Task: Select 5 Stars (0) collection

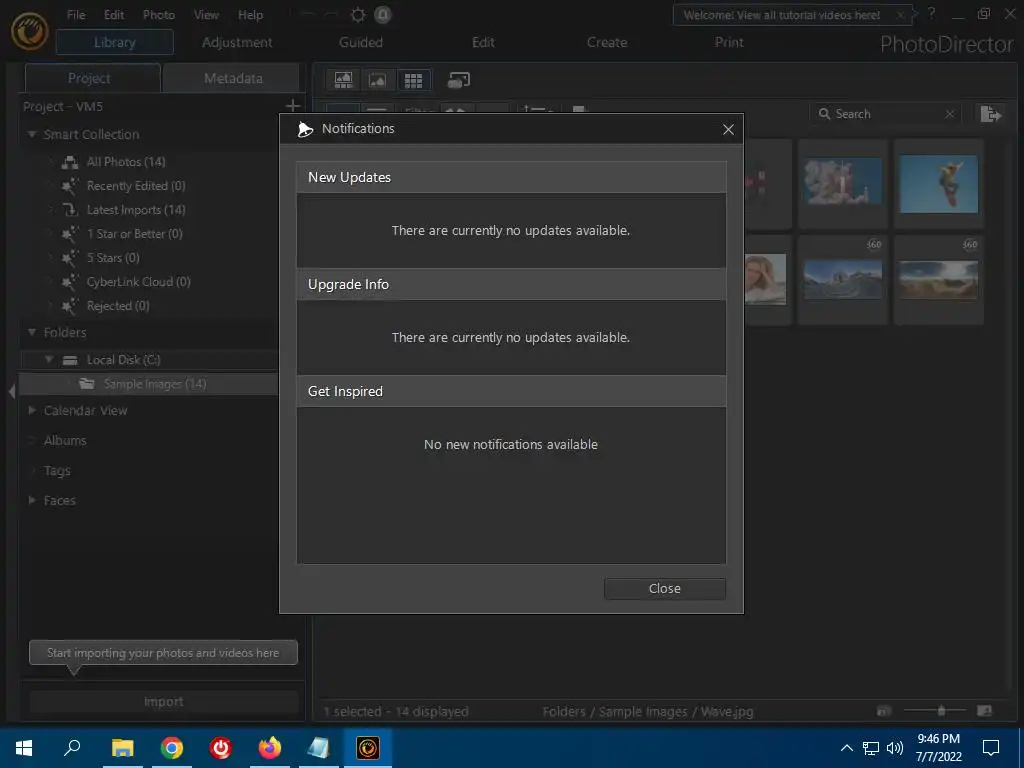Action: 113,258
